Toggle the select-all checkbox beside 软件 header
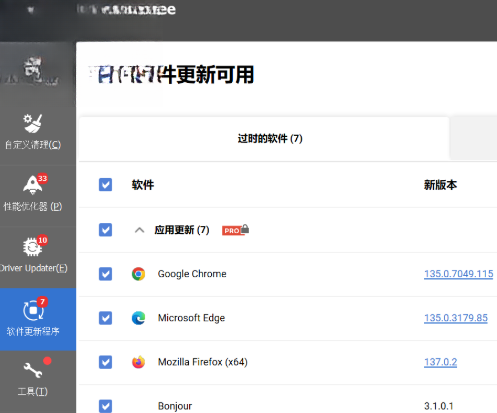 [x=105, y=185]
